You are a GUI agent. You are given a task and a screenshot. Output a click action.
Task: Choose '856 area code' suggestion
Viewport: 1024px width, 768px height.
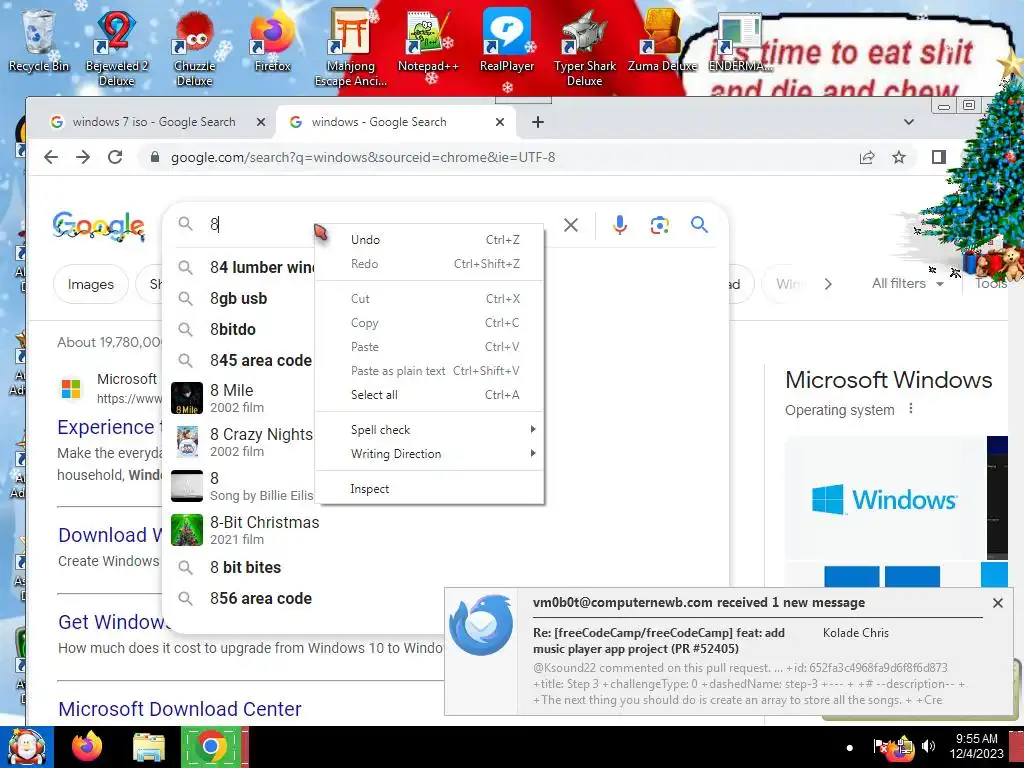pyautogui.click(x=261, y=598)
